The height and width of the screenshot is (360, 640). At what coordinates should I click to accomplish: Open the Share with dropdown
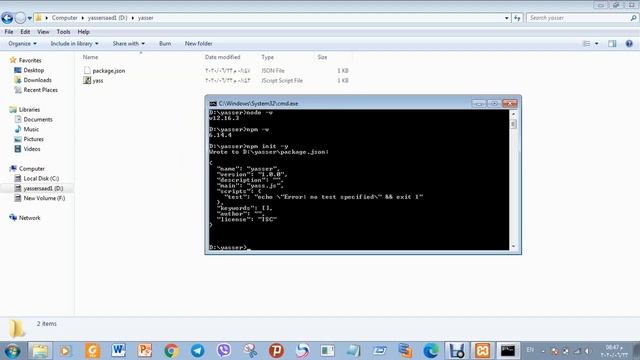point(129,43)
